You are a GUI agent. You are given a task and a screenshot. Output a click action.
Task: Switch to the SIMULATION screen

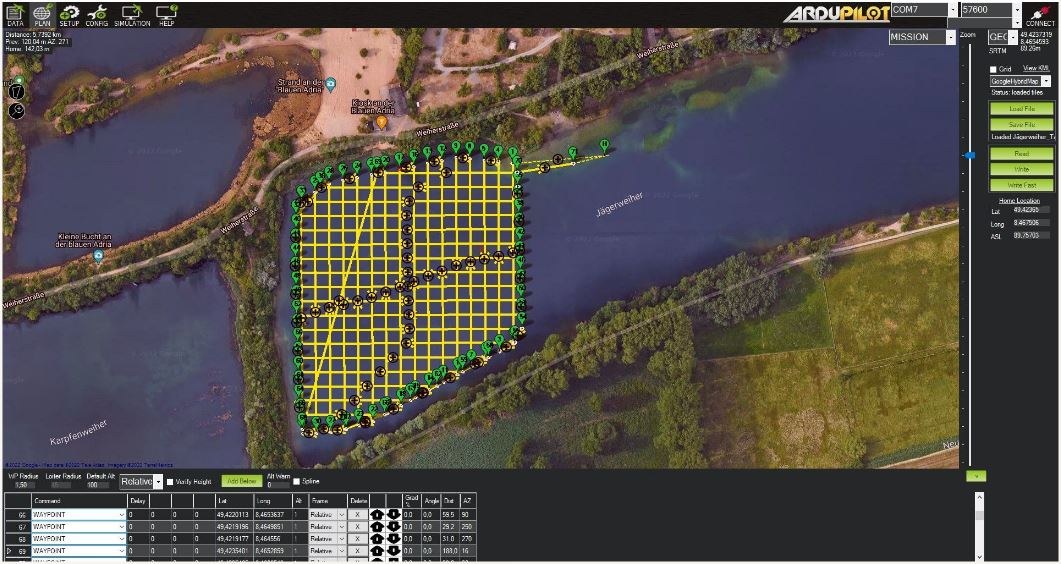coord(132,14)
